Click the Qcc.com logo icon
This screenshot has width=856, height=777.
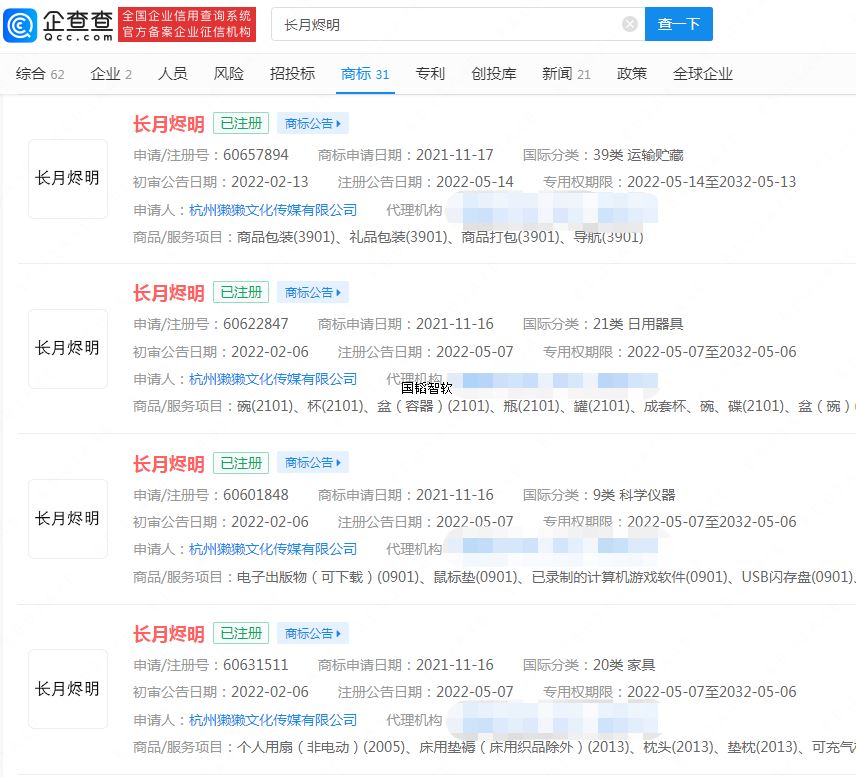tap(20, 25)
